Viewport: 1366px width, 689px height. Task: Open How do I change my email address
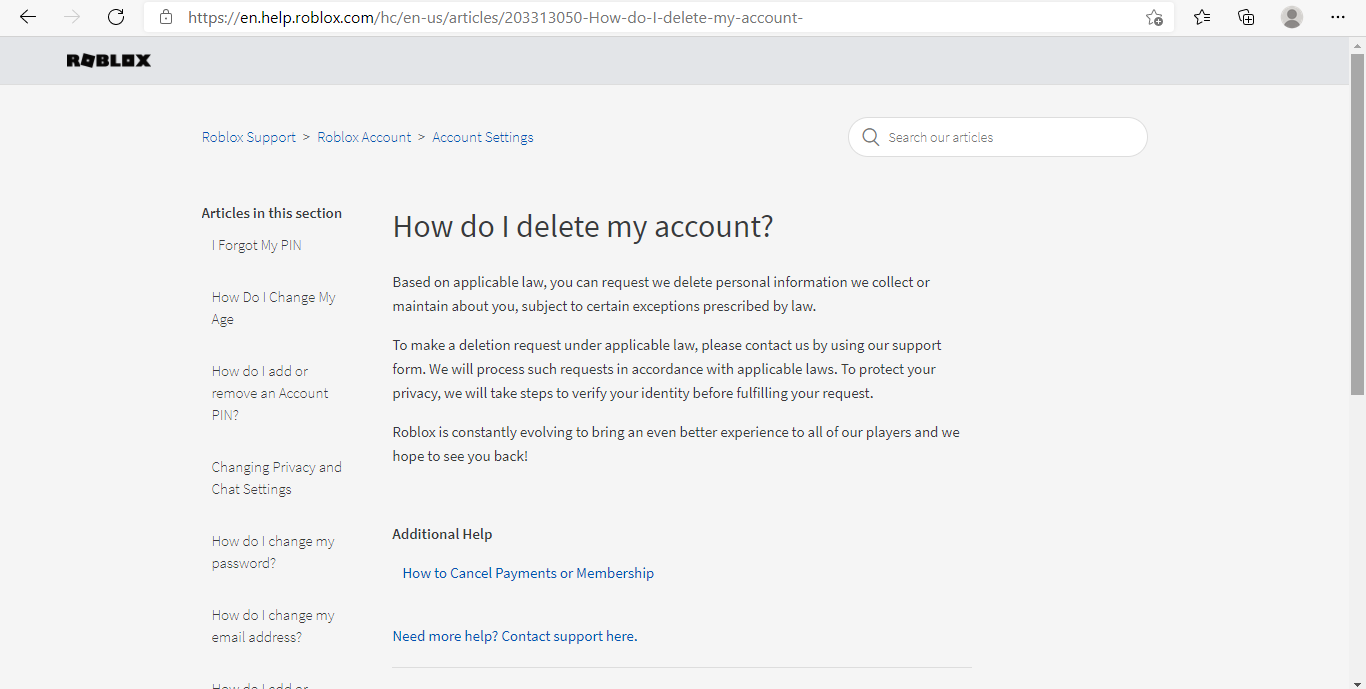click(x=273, y=626)
